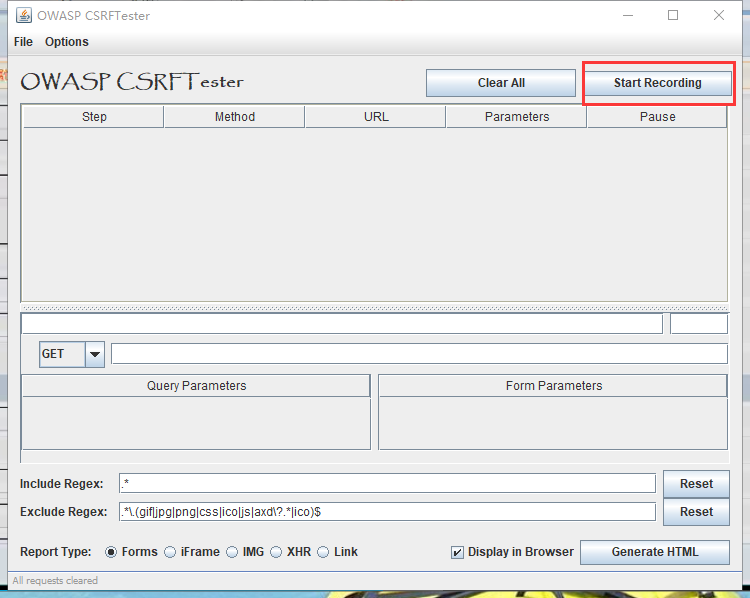Select the IMG report type
750x598 pixels.
coord(232,552)
